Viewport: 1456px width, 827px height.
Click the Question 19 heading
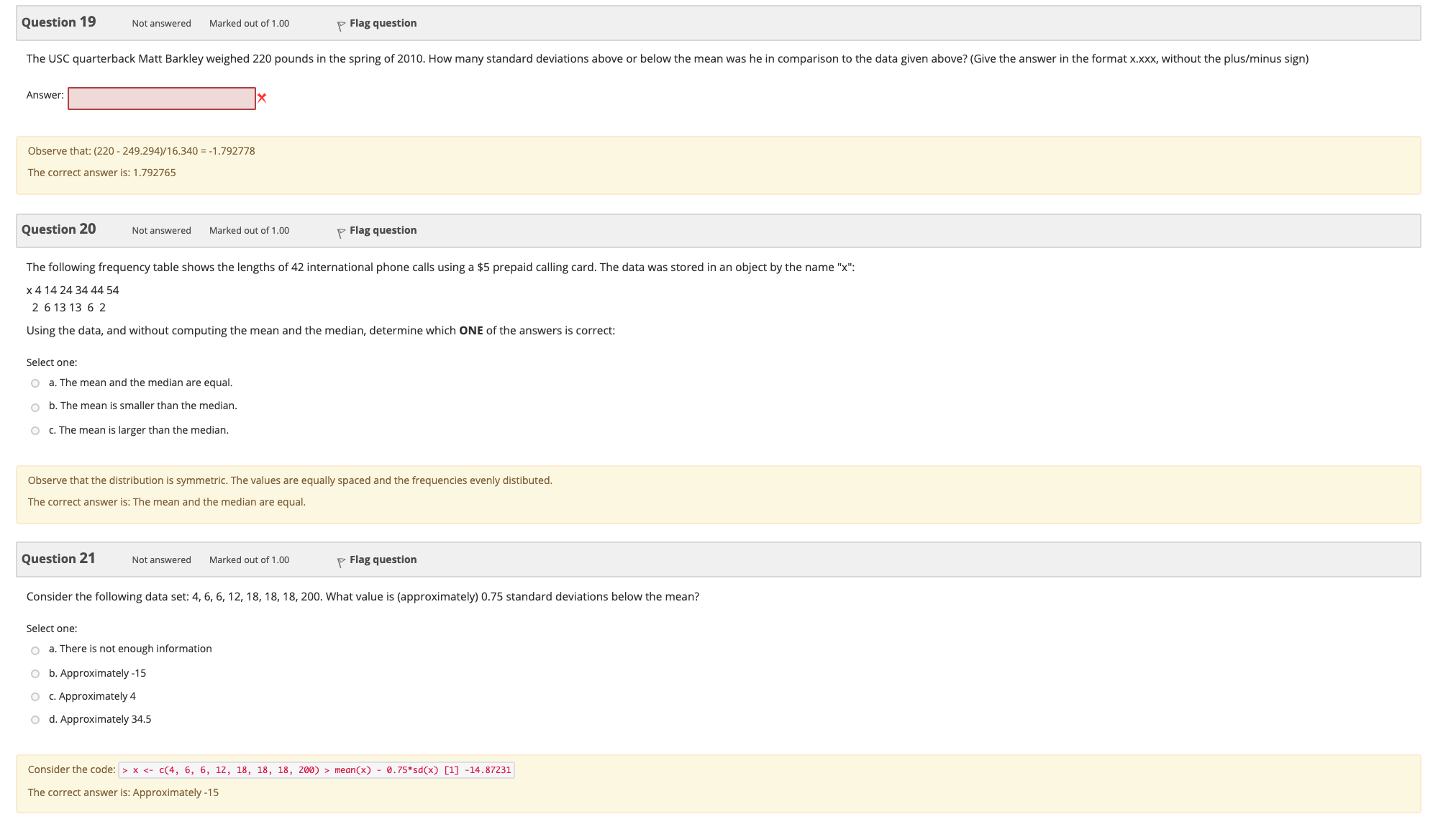pyautogui.click(x=58, y=22)
